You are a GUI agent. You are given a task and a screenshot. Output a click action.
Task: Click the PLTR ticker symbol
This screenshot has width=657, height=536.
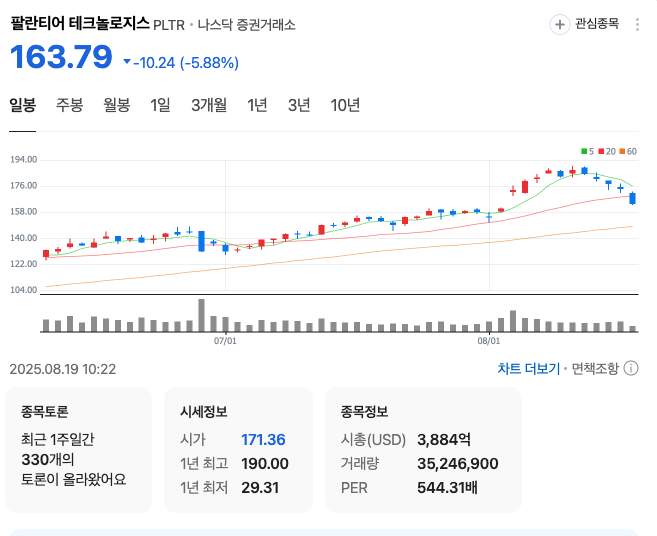[169, 25]
